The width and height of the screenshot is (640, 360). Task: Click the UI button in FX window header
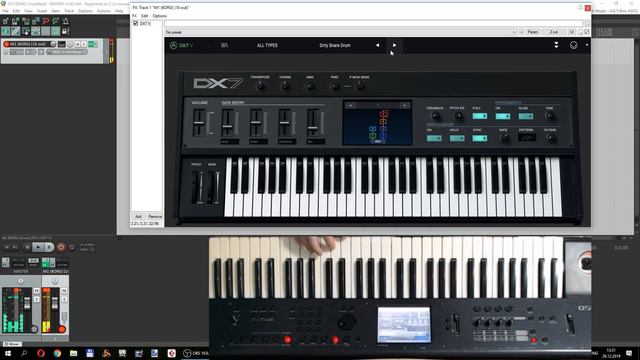572,32
